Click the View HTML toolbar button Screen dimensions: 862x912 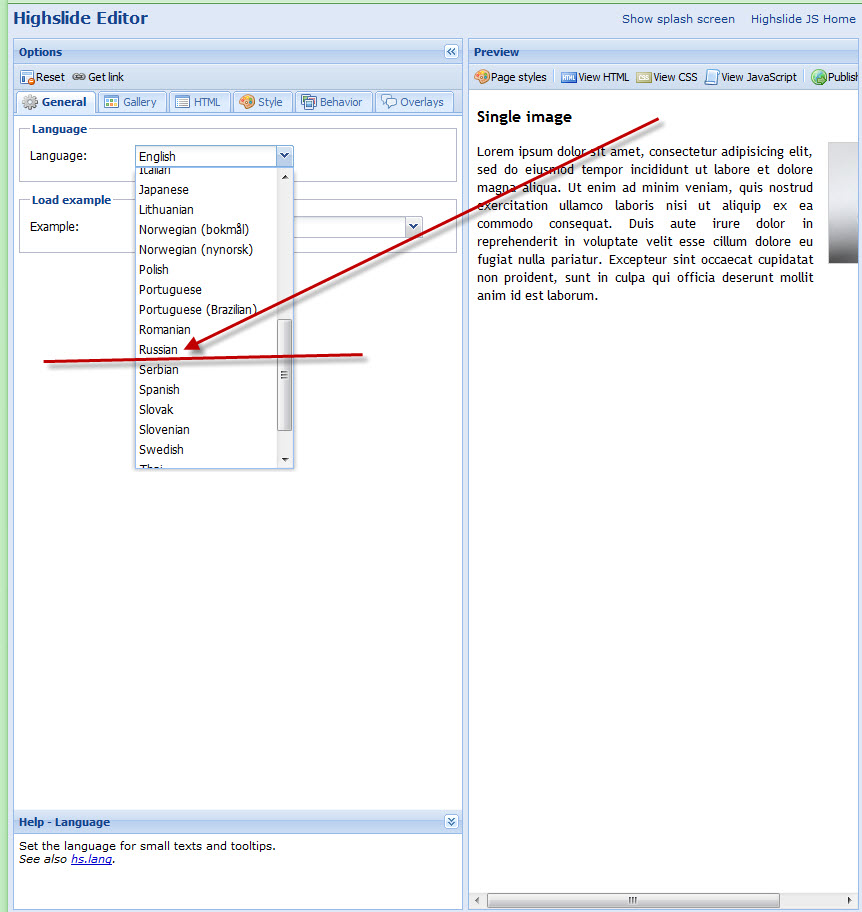[x=595, y=77]
